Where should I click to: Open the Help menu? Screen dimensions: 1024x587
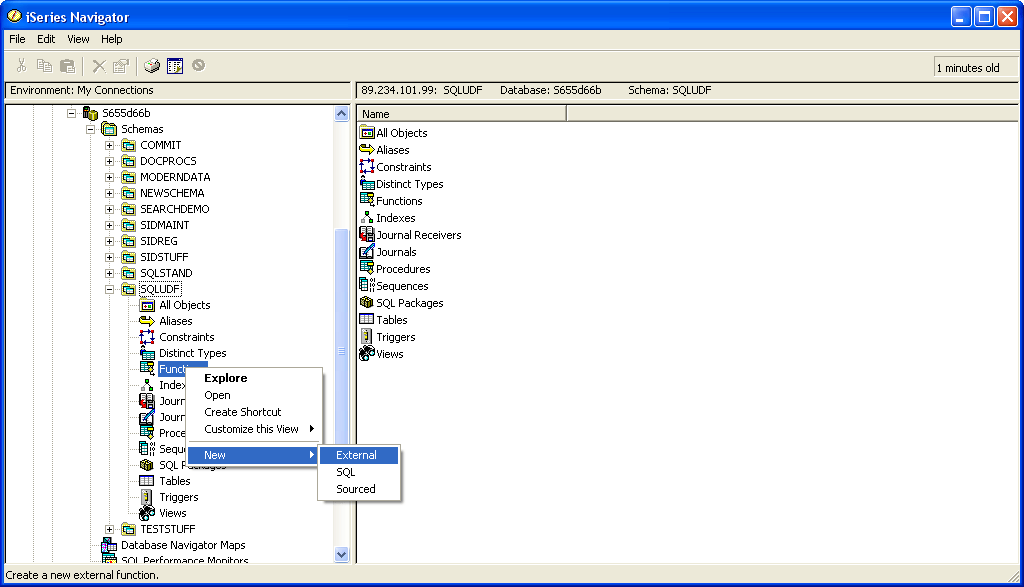coord(112,39)
